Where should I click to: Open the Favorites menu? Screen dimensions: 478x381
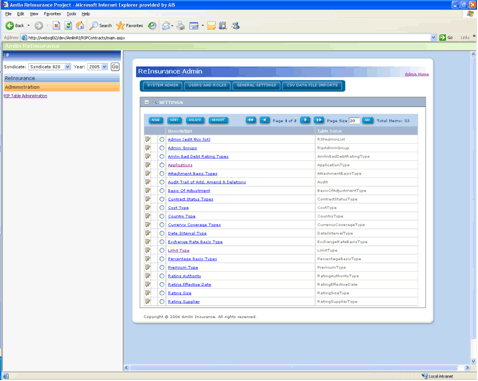coord(52,14)
